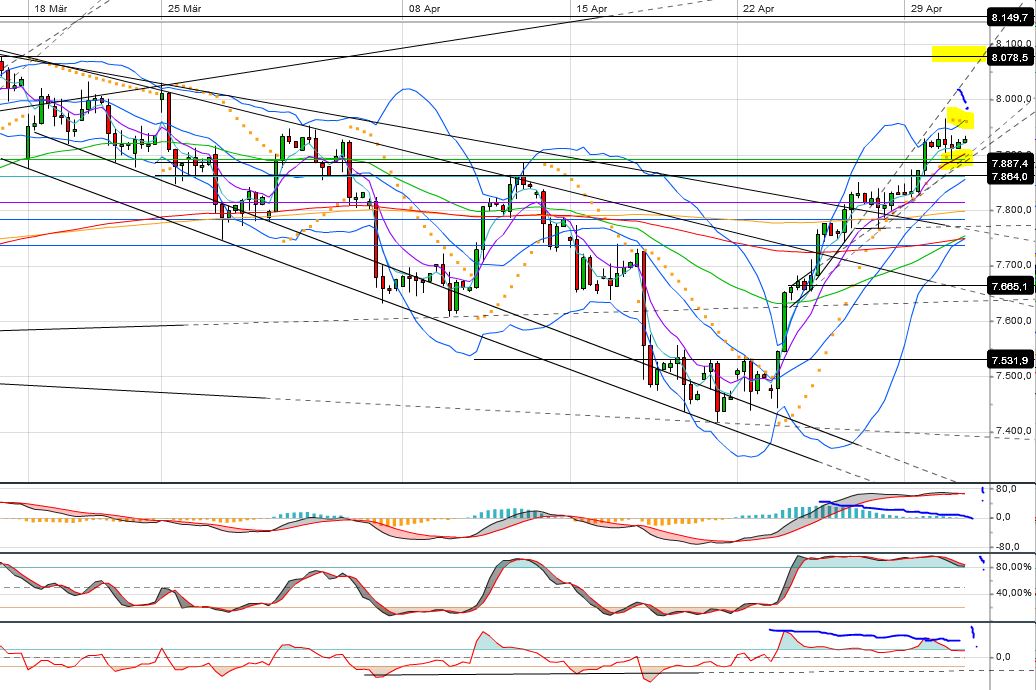Select the 15 Apr date label
1036x690 pixels.
(591, 9)
